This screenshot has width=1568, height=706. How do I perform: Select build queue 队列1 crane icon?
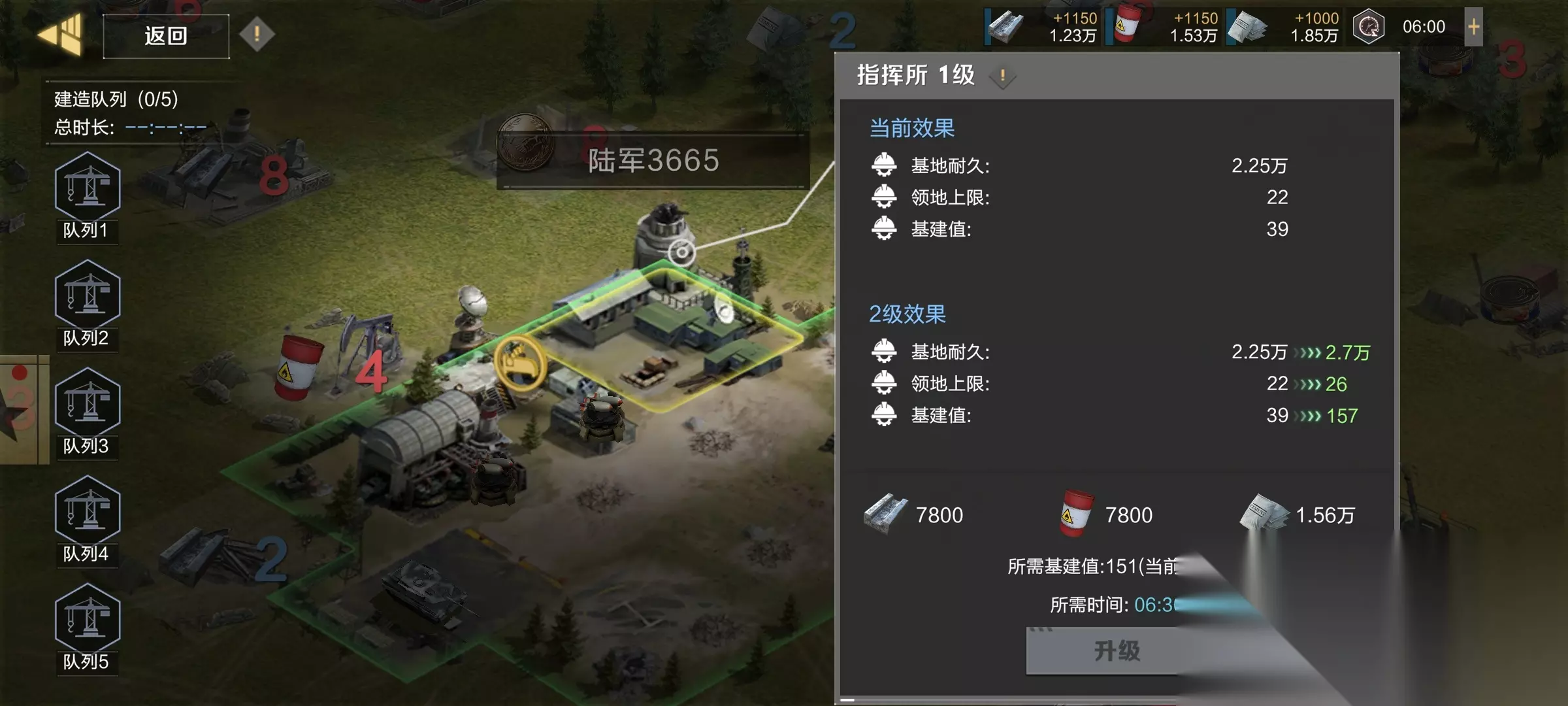(x=88, y=188)
